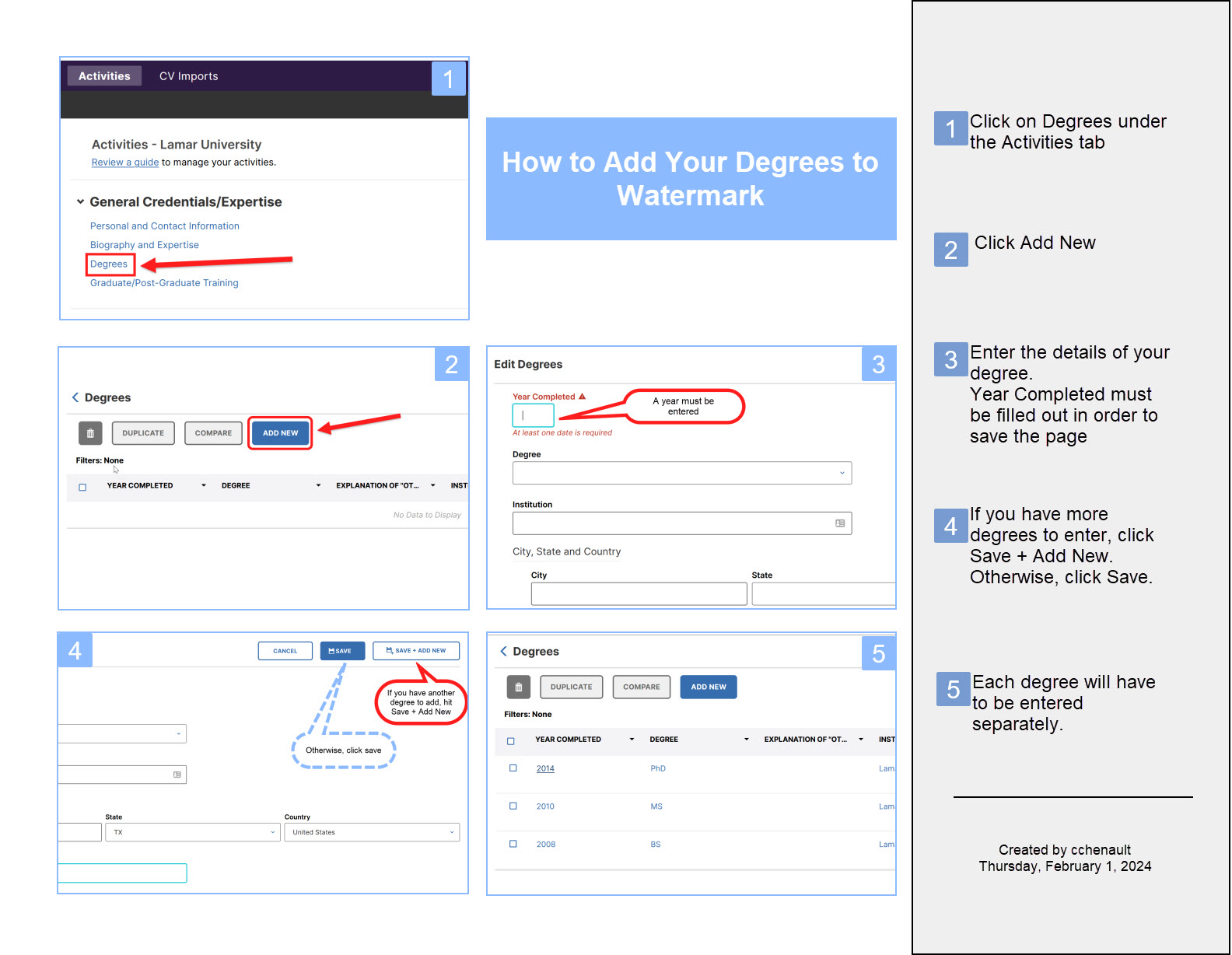
Task: Switch to the CV Imports tab
Action: pyautogui.click(x=188, y=76)
